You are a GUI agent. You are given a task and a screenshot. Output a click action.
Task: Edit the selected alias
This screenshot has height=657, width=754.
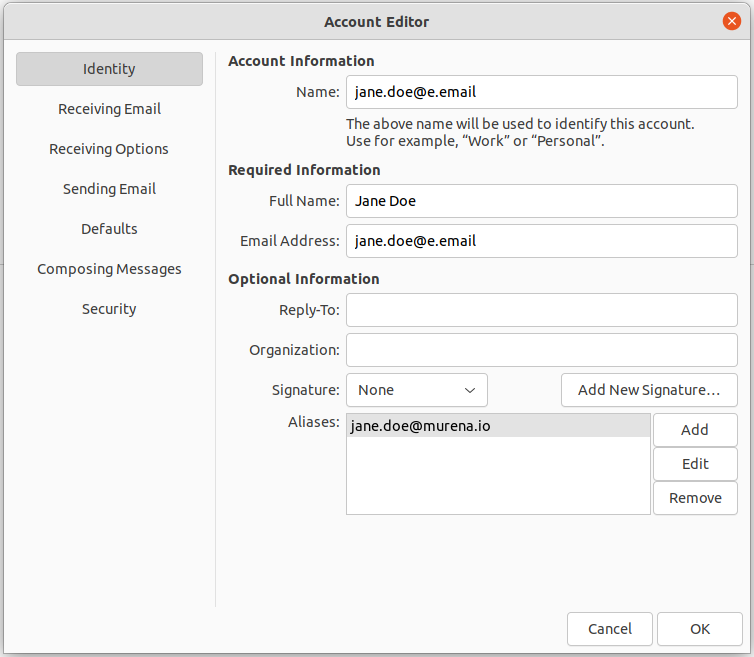[x=694, y=464]
